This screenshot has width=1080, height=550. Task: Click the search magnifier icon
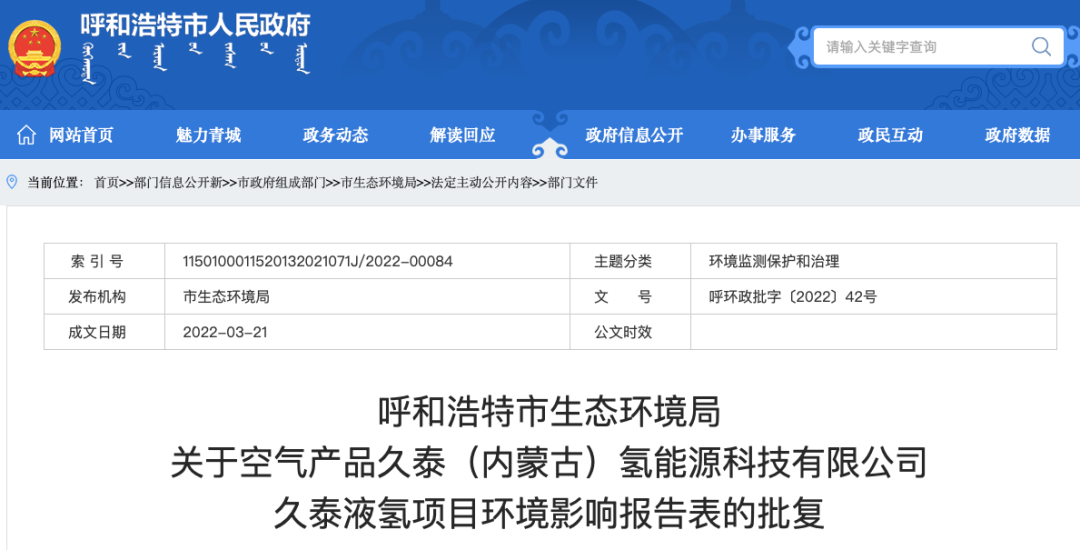tap(1041, 47)
